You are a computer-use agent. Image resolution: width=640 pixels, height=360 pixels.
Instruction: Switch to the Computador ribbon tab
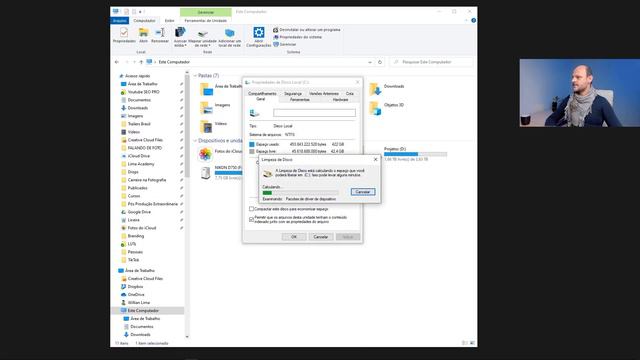[x=144, y=20]
